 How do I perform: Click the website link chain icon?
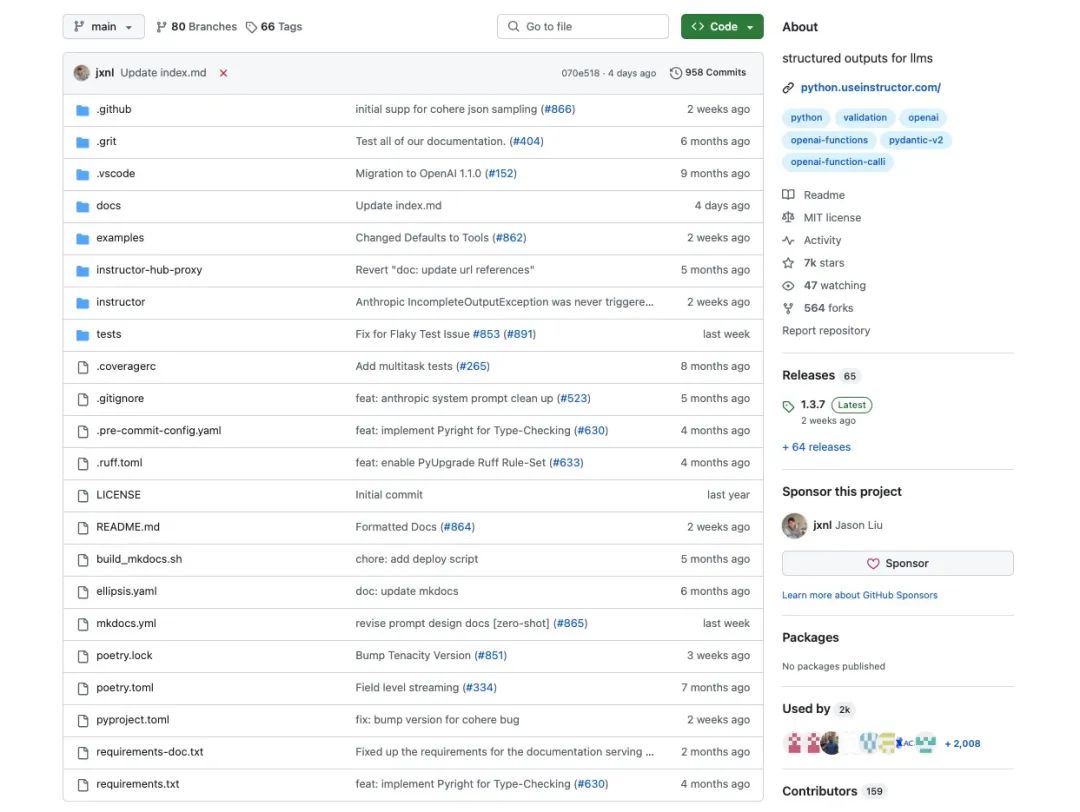[x=788, y=88]
